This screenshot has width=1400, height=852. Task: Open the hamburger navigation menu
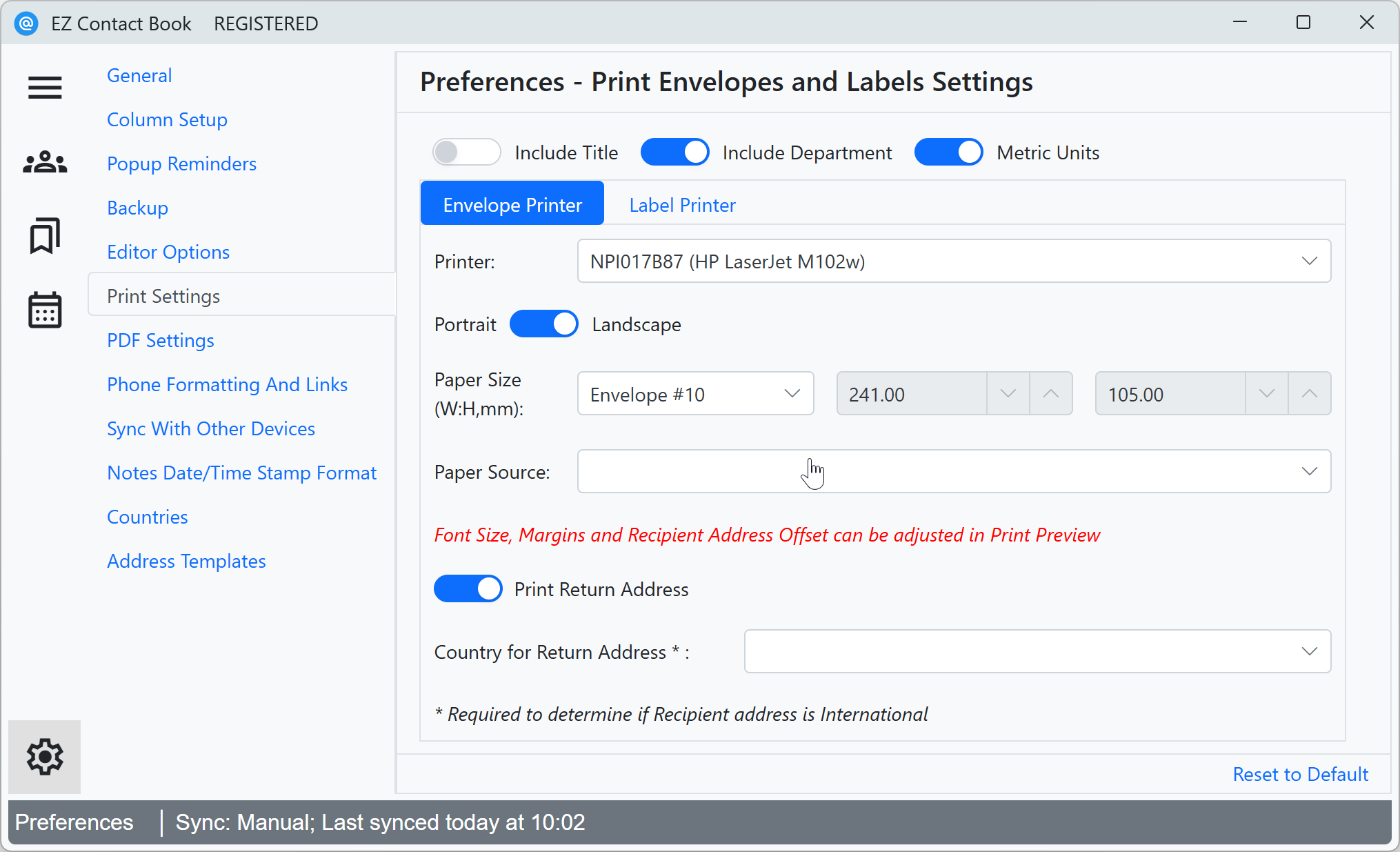point(44,88)
